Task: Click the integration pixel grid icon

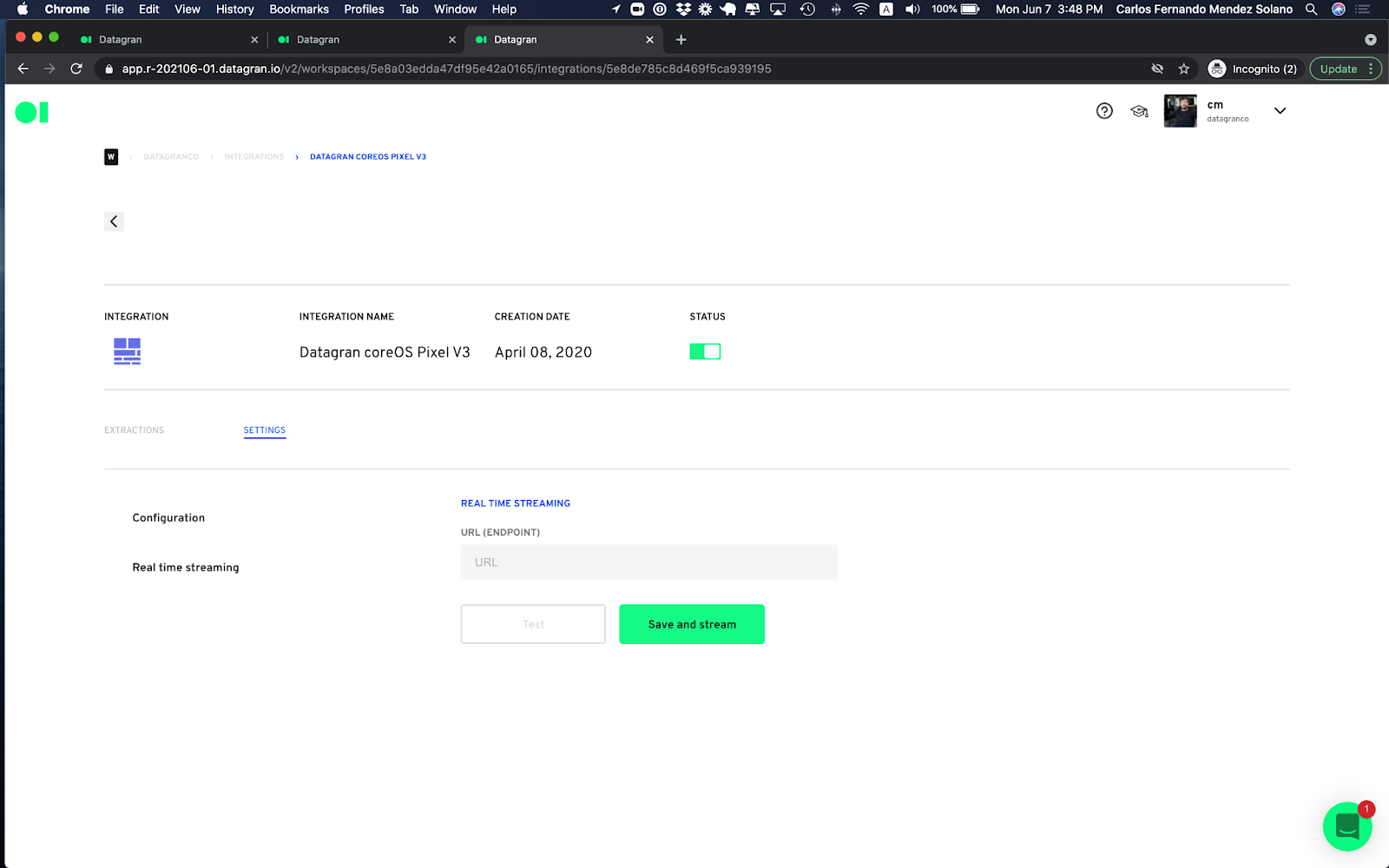Action: (x=127, y=352)
